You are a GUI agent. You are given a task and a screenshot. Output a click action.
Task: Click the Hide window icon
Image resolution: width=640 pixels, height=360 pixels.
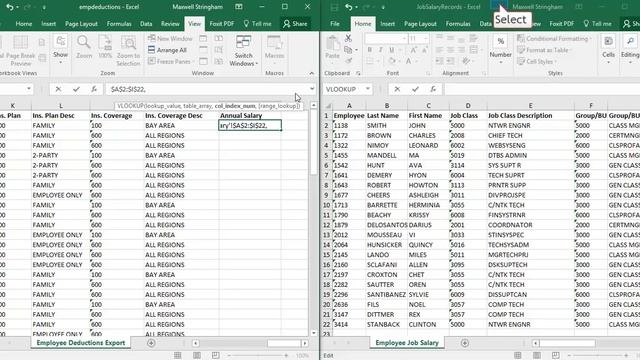(x=203, y=50)
